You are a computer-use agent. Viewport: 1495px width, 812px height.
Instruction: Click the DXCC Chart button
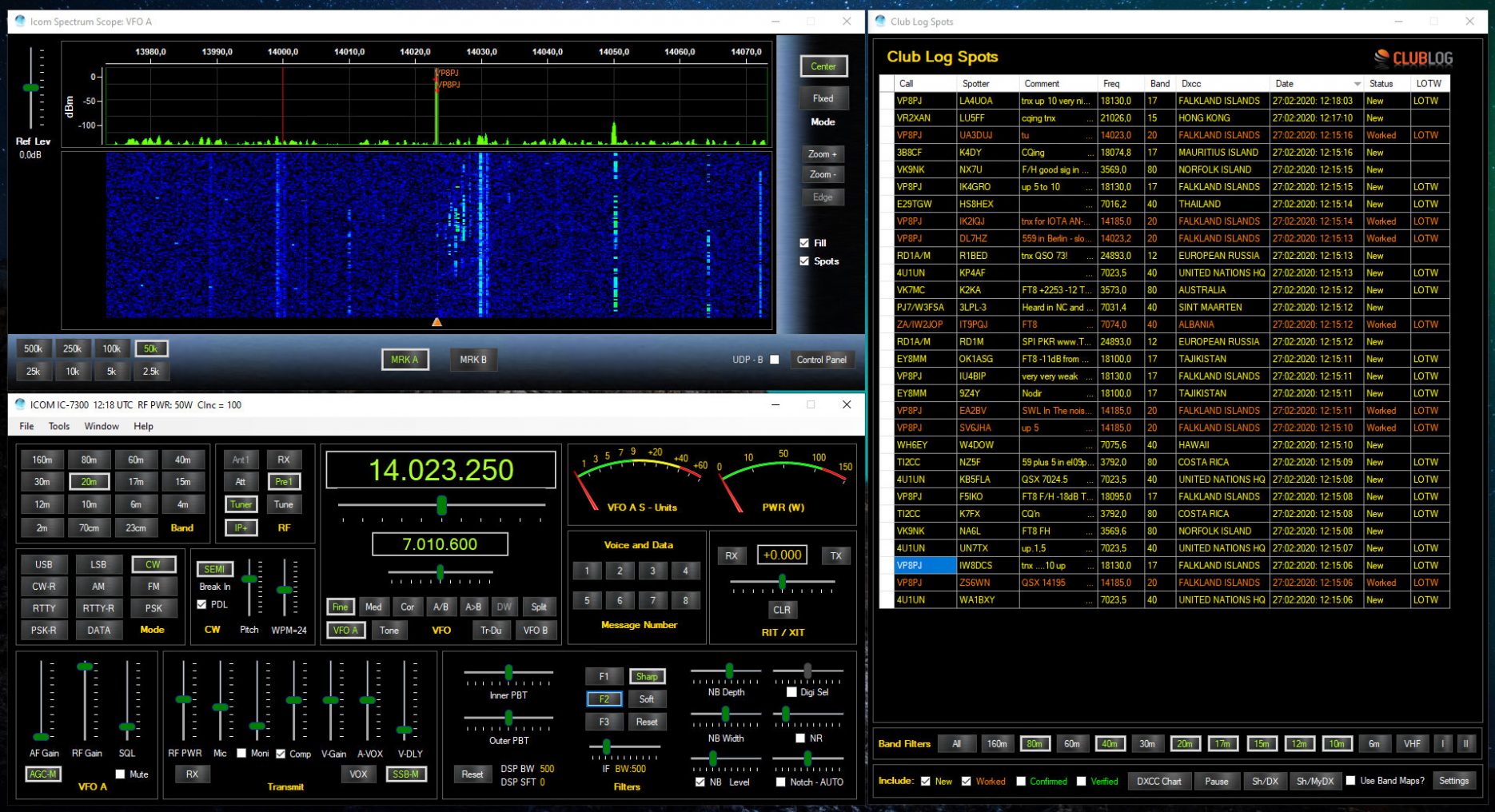[1158, 781]
